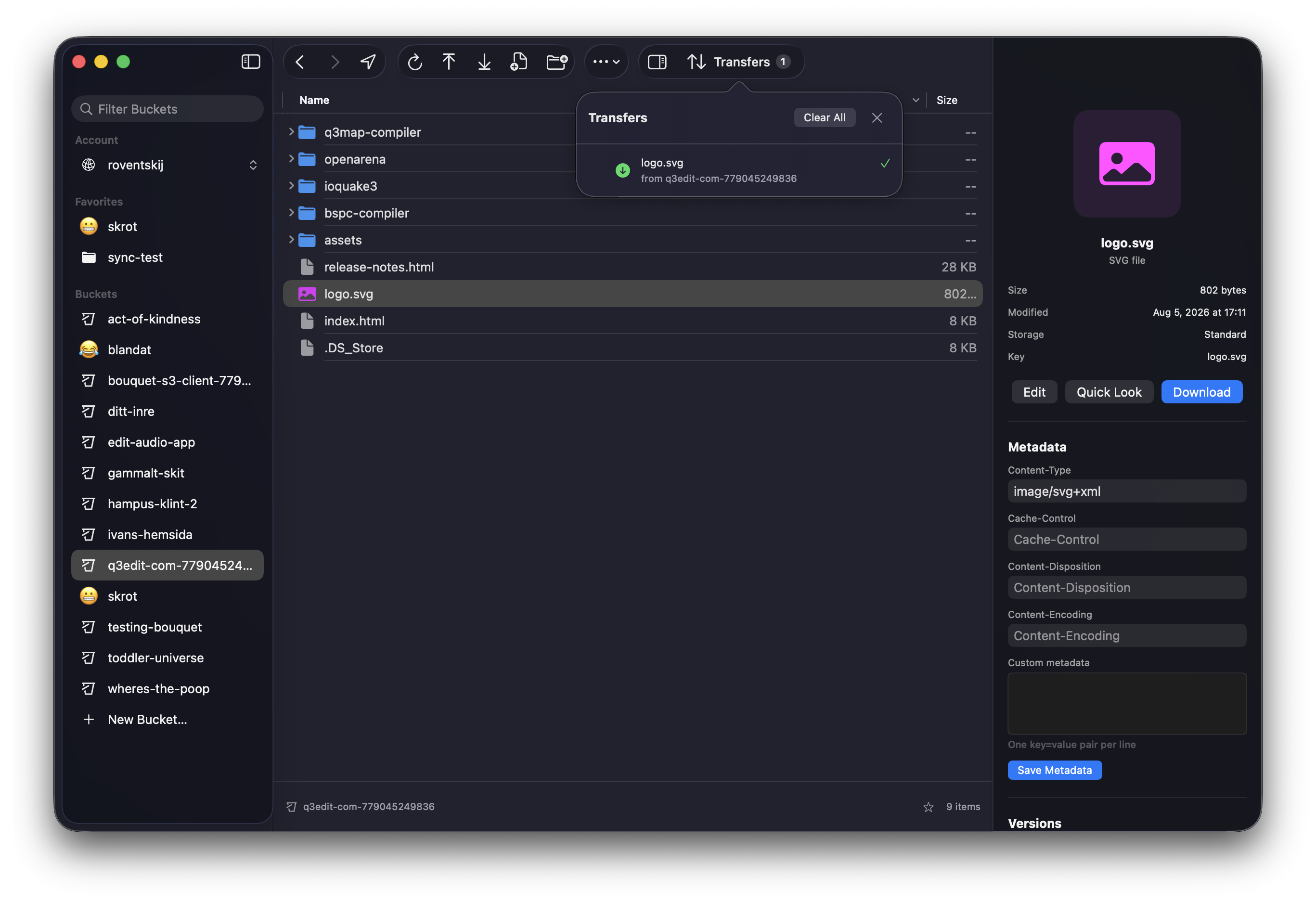Select logo.svg image icon in list
The image size is (1316, 903).
click(307, 294)
